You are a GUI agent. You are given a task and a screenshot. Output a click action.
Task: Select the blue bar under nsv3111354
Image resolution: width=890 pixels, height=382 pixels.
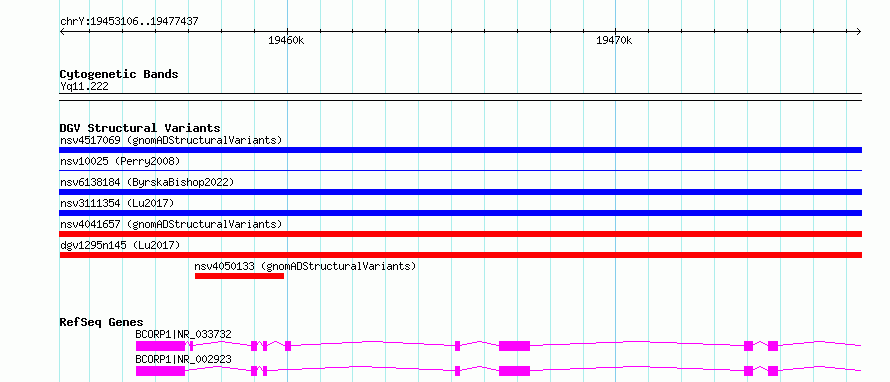(460, 213)
